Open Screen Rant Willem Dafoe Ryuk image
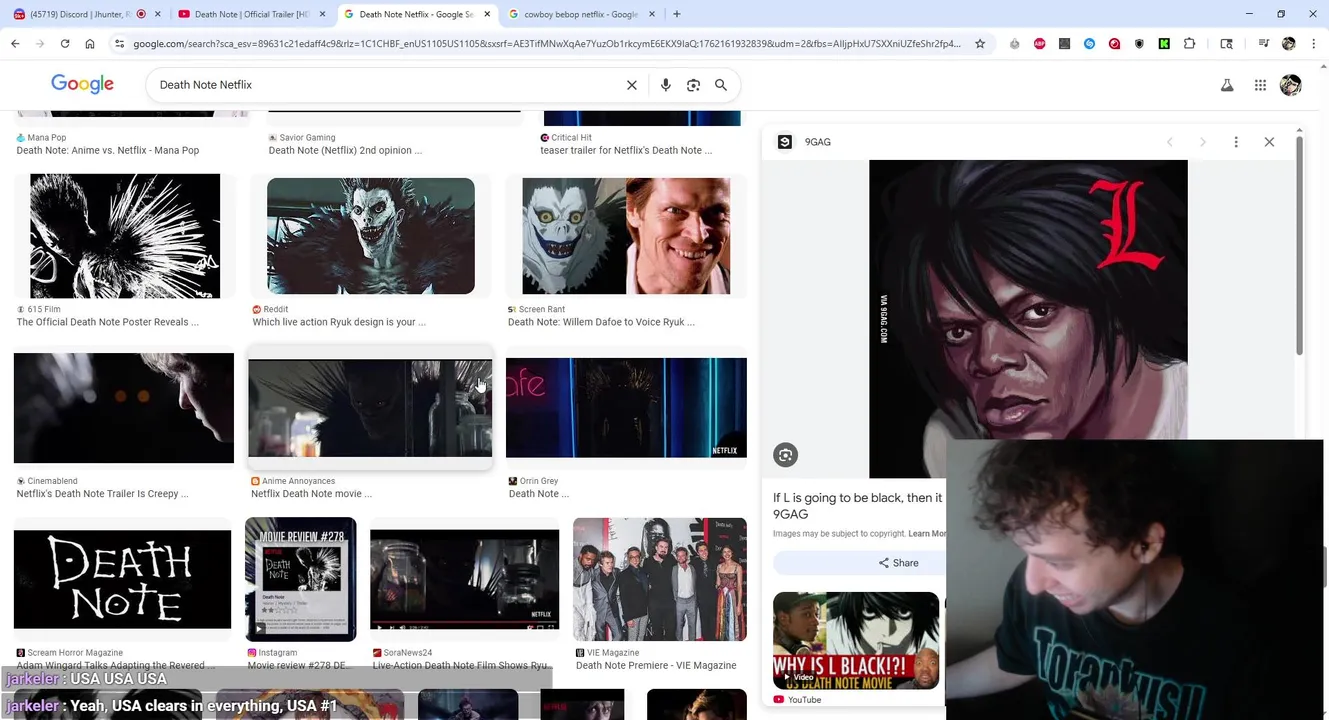 tap(626, 236)
